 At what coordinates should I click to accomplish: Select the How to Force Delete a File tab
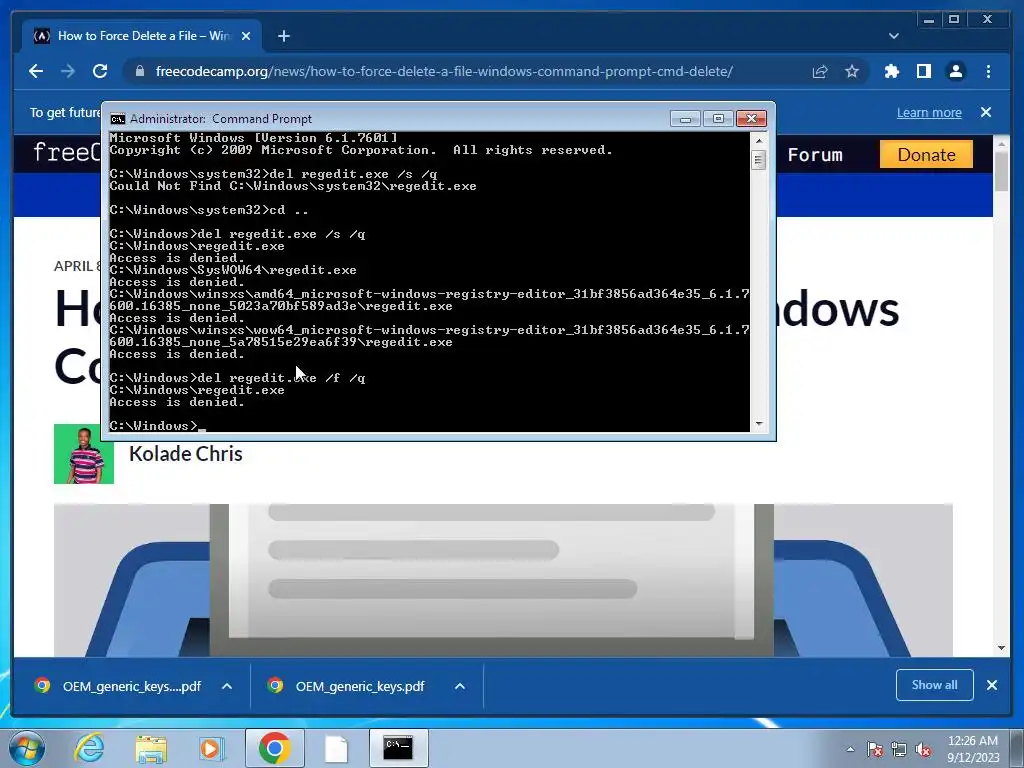point(142,36)
